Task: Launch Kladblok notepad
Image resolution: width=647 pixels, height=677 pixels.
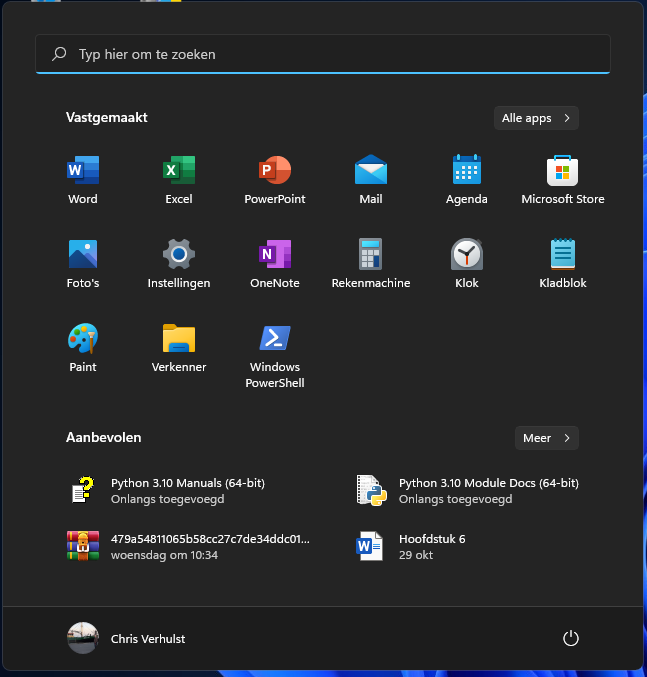Action: coord(563,254)
